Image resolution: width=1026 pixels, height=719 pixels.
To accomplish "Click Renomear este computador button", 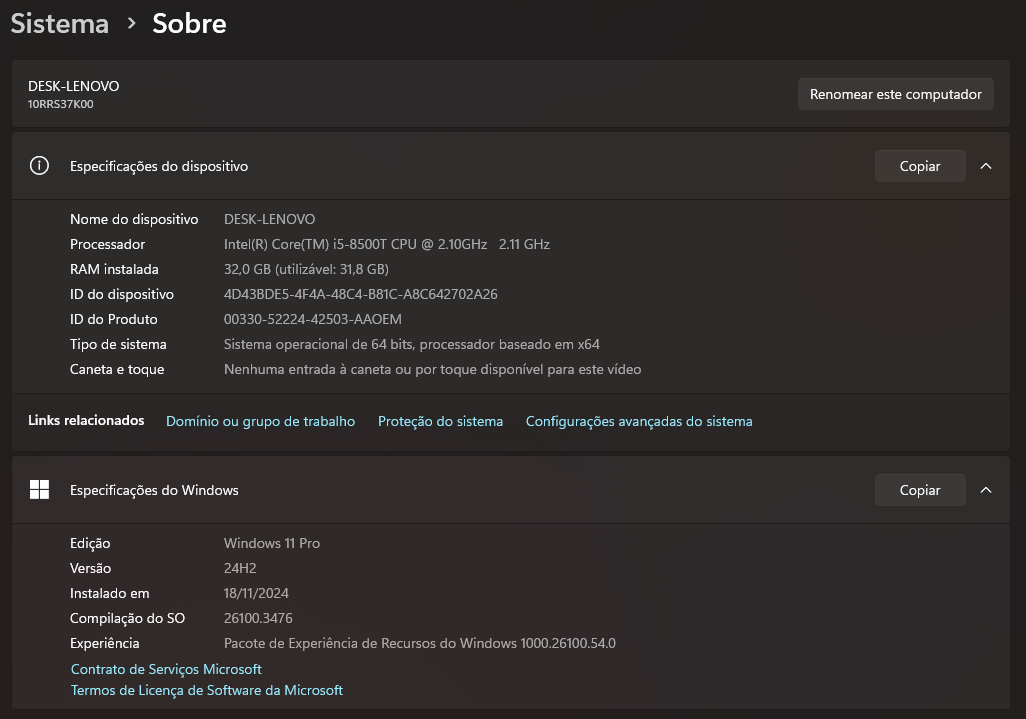I will (x=895, y=94).
